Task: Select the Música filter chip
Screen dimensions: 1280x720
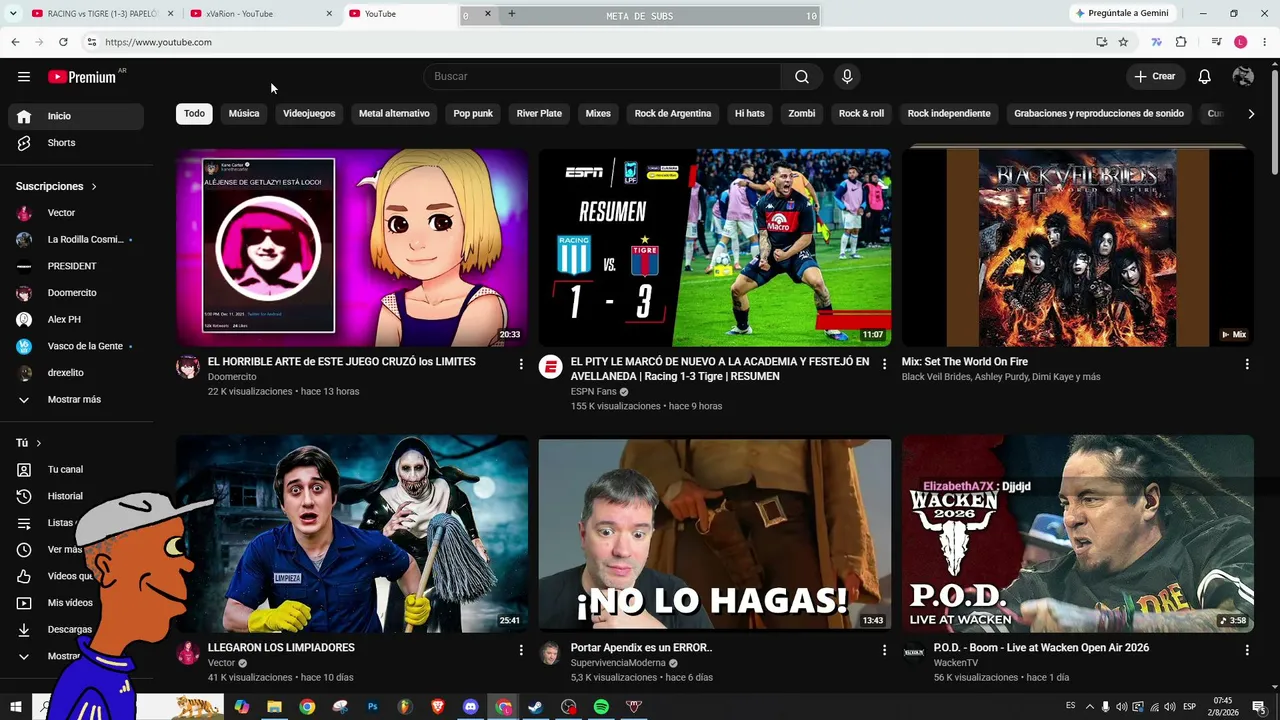Action: coord(244,114)
